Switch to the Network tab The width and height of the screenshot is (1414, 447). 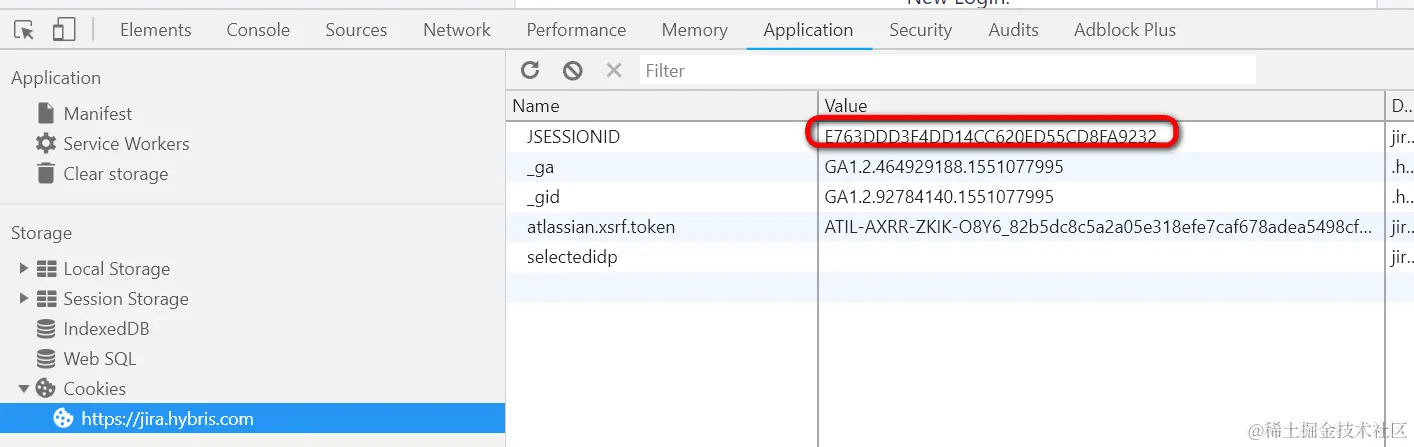tap(457, 30)
